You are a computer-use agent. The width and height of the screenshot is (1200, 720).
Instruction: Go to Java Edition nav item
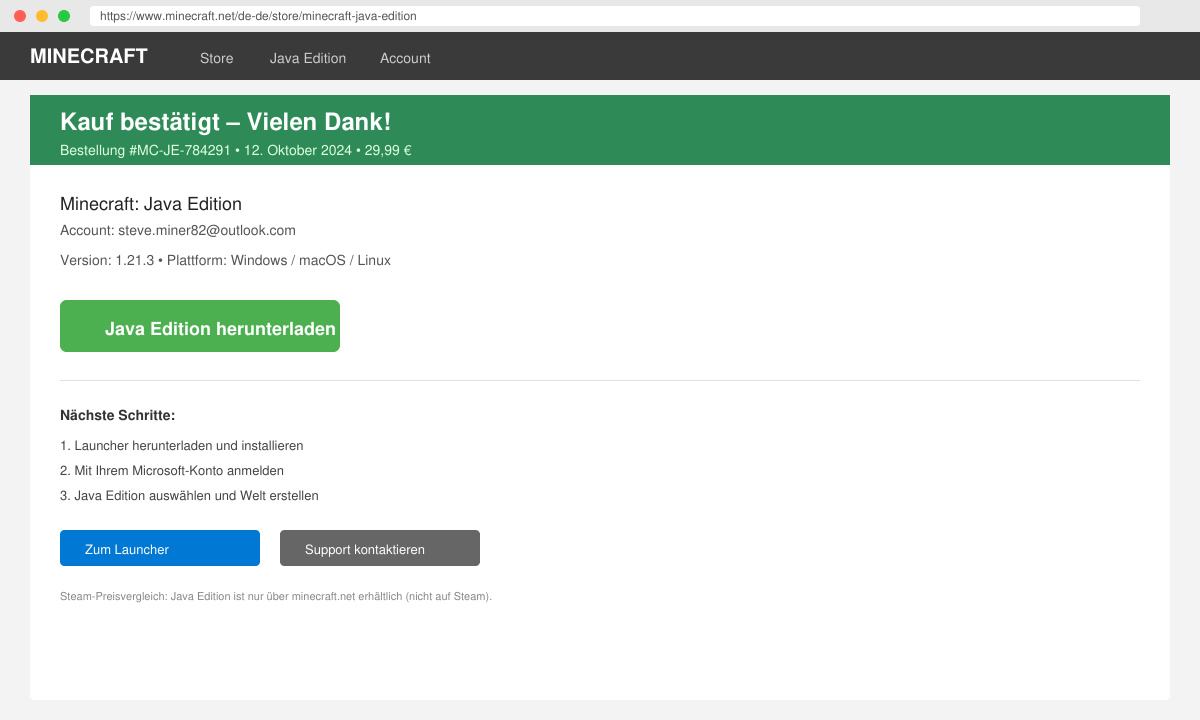308,58
